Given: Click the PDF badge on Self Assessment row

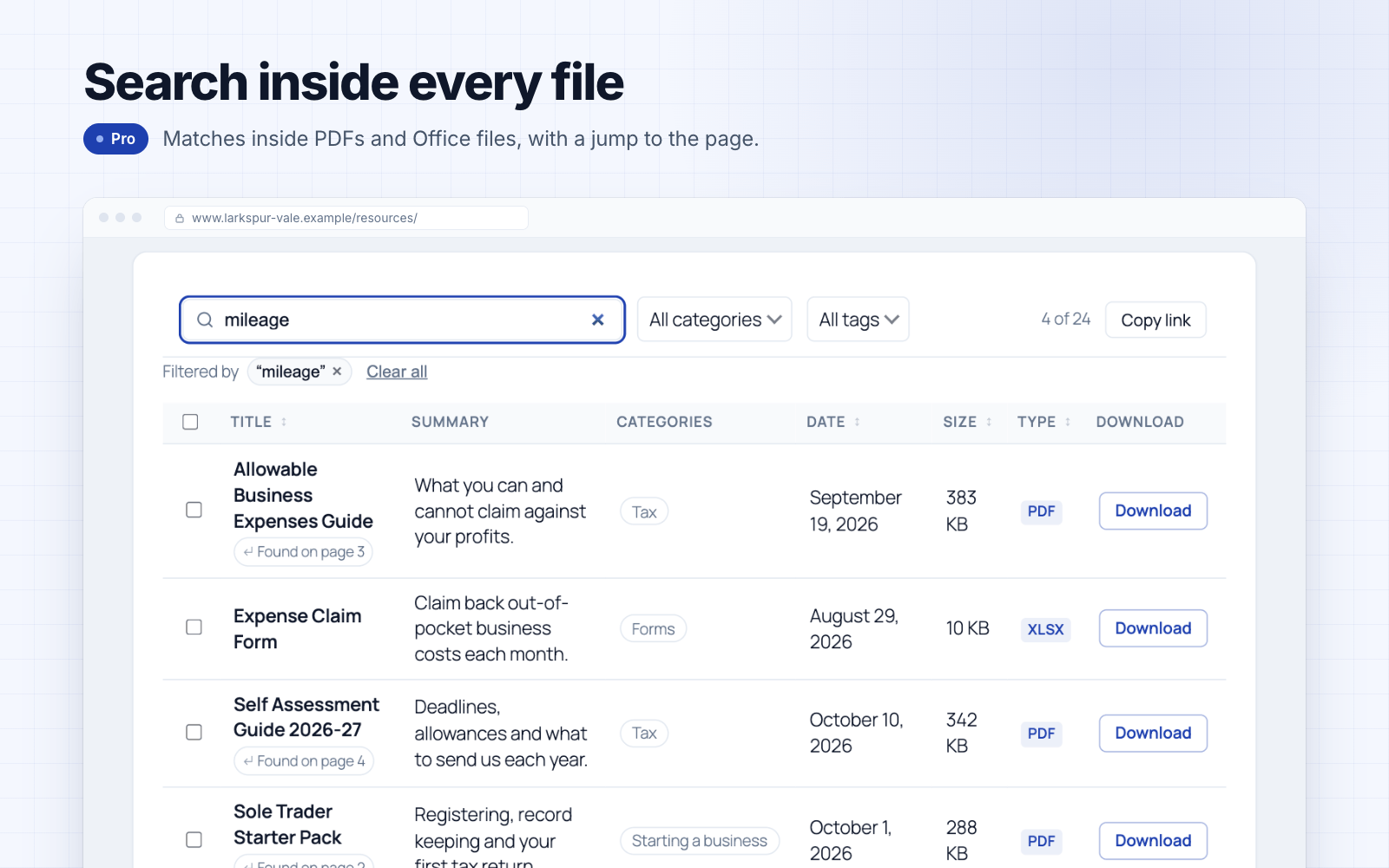Looking at the screenshot, I should click(x=1041, y=733).
